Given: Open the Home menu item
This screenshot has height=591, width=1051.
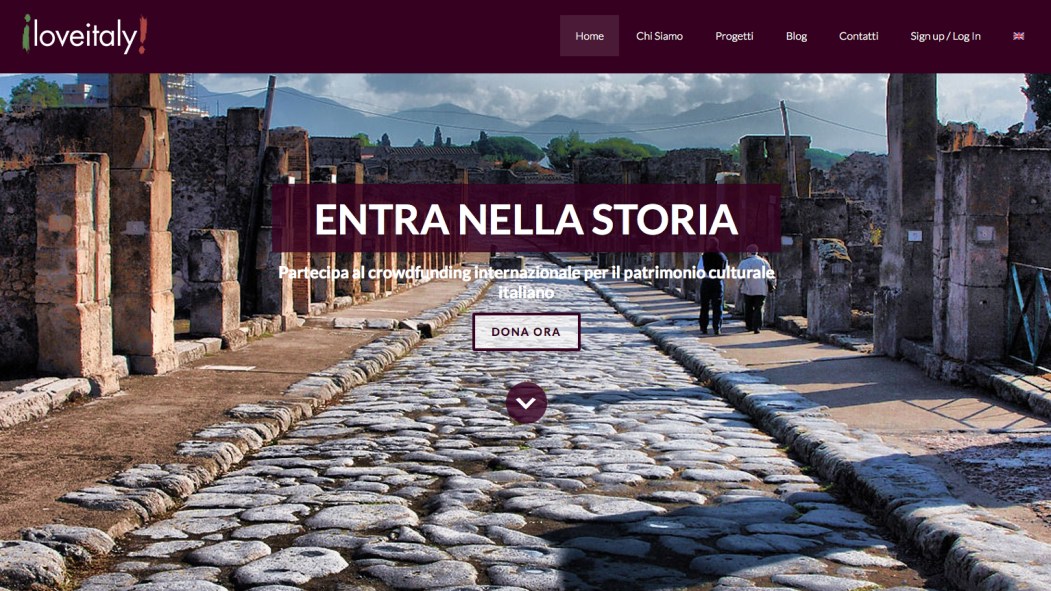Looking at the screenshot, I should [x=589, y=36].
